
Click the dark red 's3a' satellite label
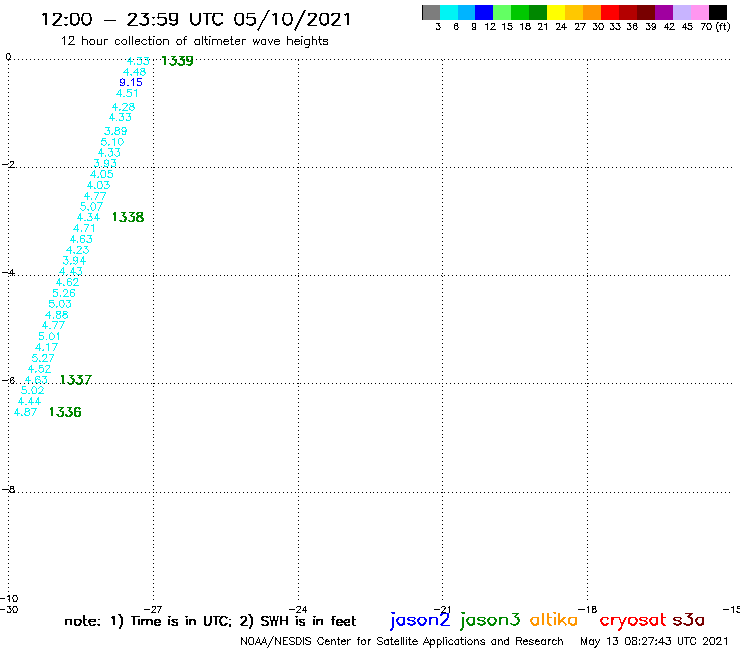tap(689, 620)
